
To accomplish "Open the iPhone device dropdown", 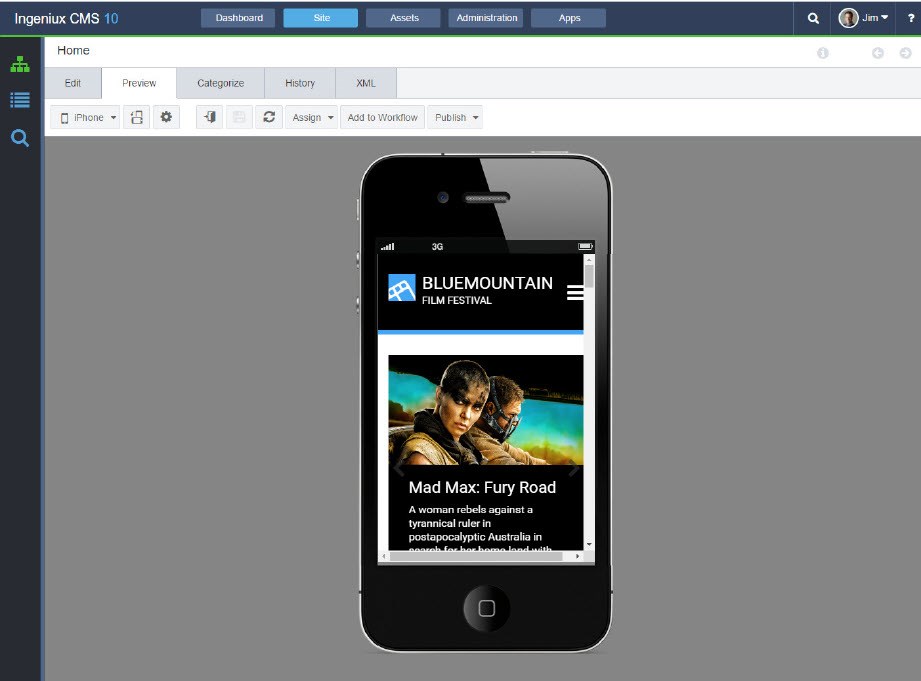I will pyautogui.click(x=85, y=118).
